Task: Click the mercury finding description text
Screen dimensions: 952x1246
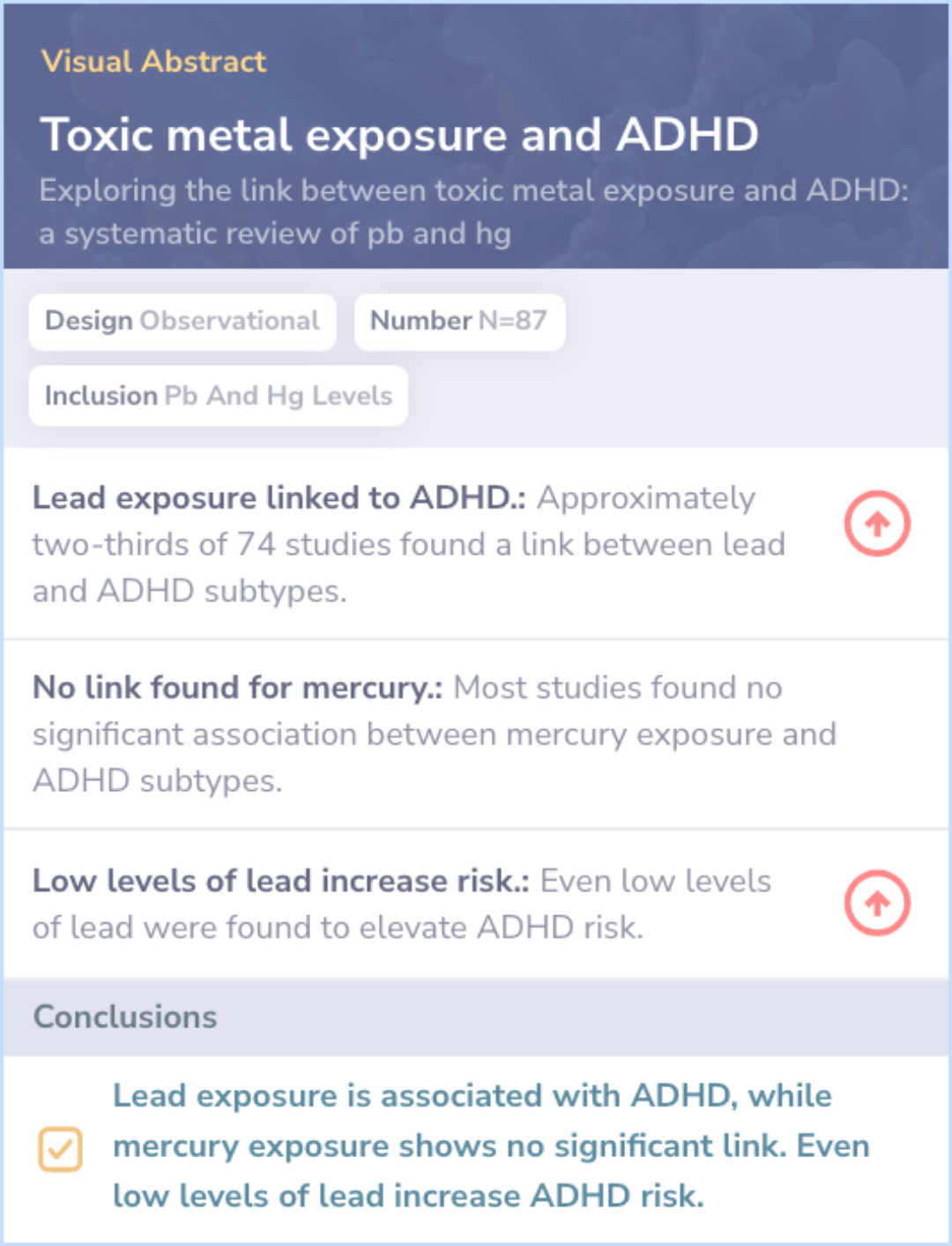Action: point(435,735)
